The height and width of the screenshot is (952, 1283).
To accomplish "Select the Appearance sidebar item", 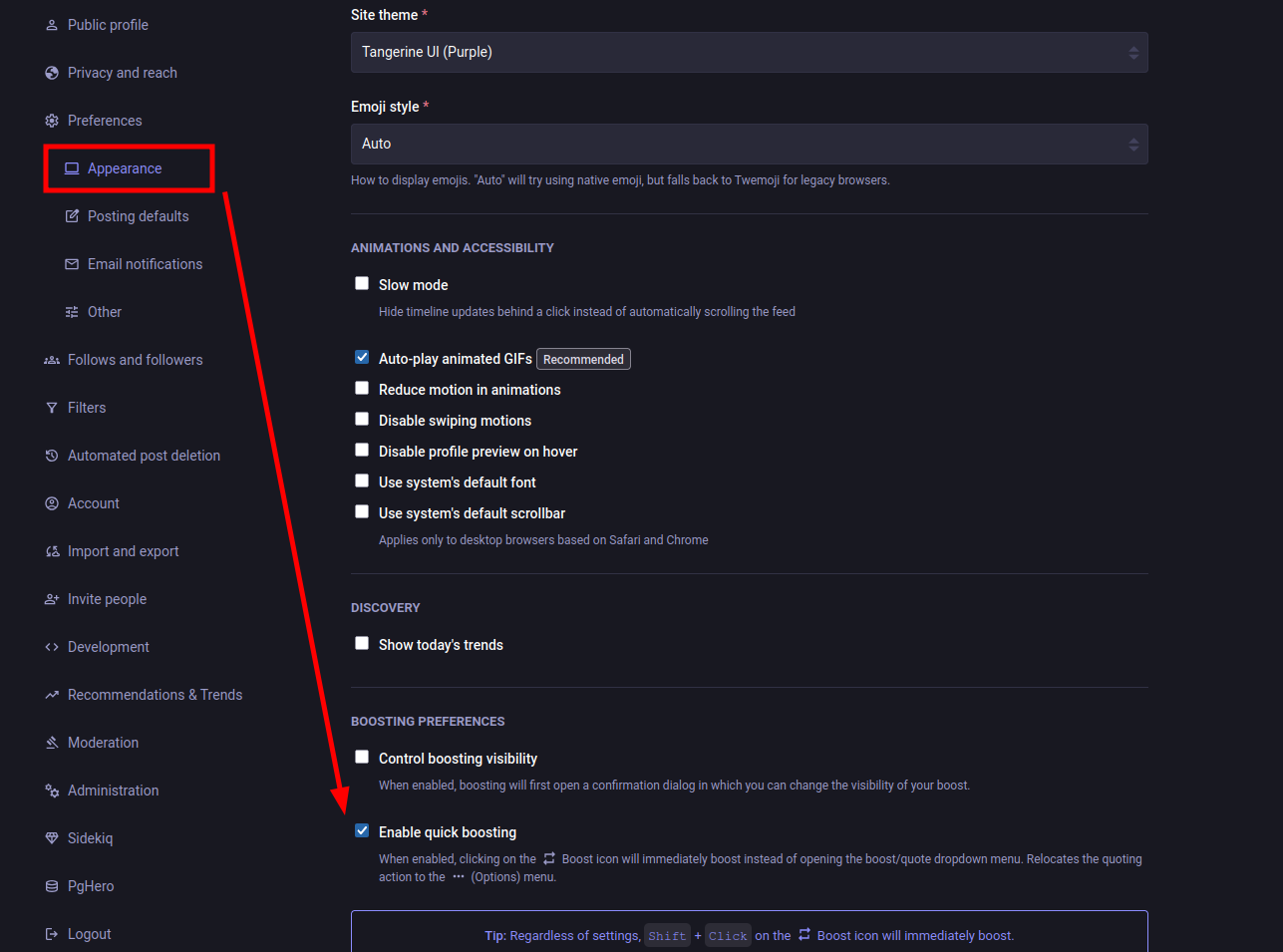I will pos(125,168).
